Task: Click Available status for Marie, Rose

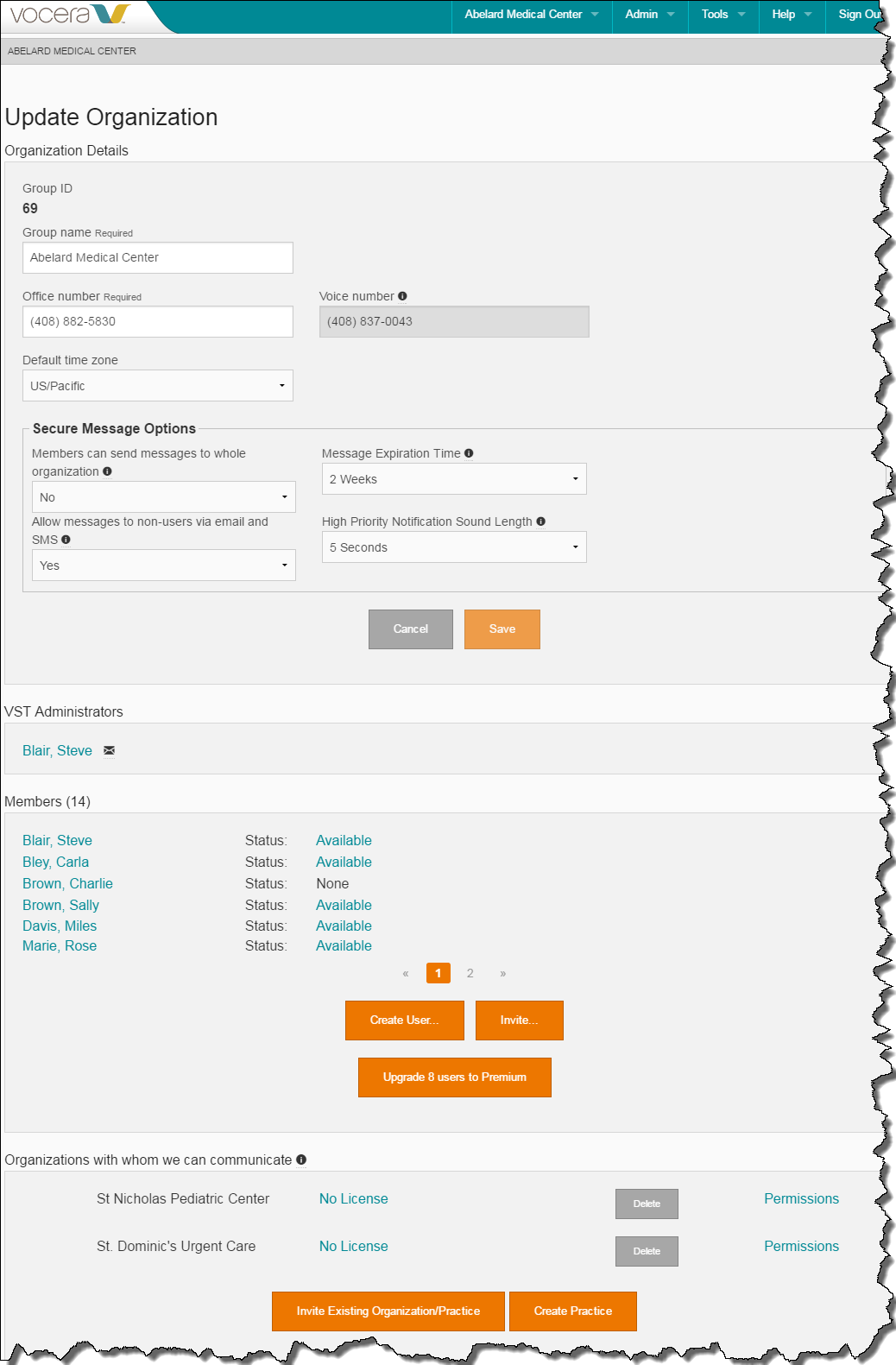Action: [344, 946]
